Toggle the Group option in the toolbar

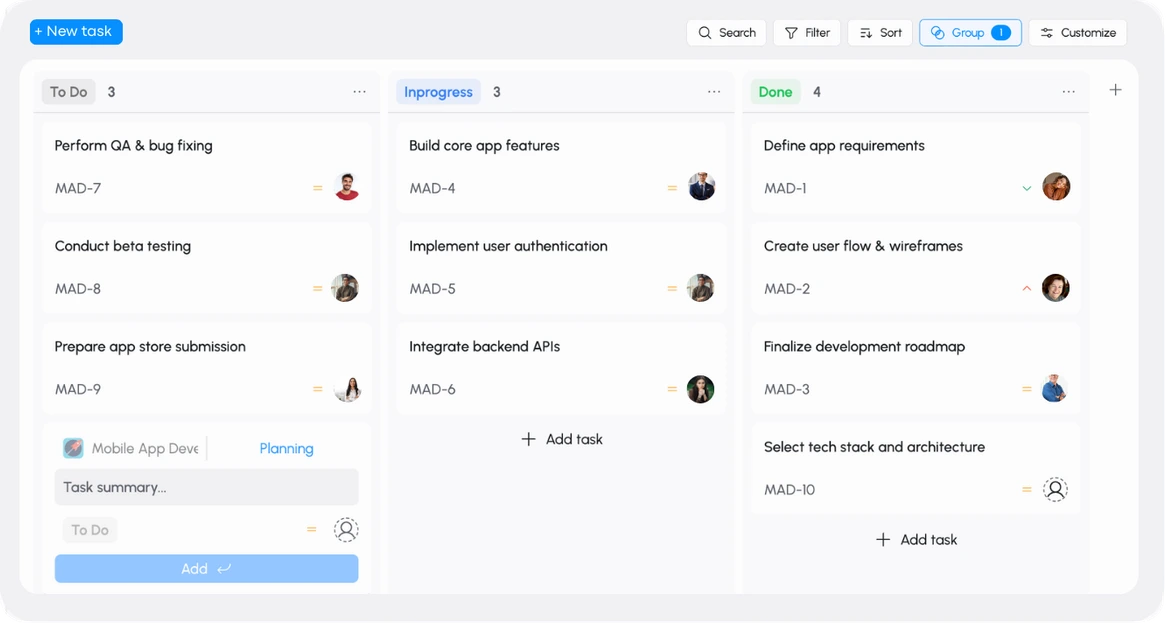pos(969,33)
